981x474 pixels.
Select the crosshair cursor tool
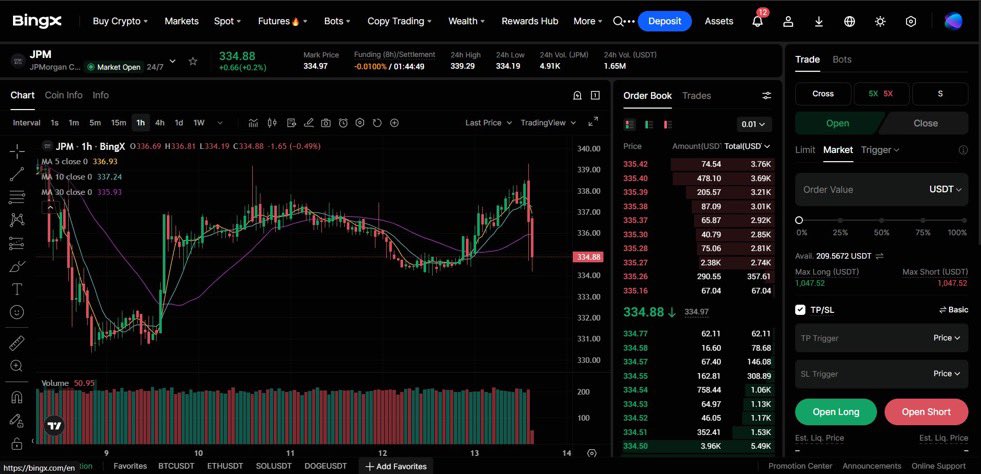17,150
